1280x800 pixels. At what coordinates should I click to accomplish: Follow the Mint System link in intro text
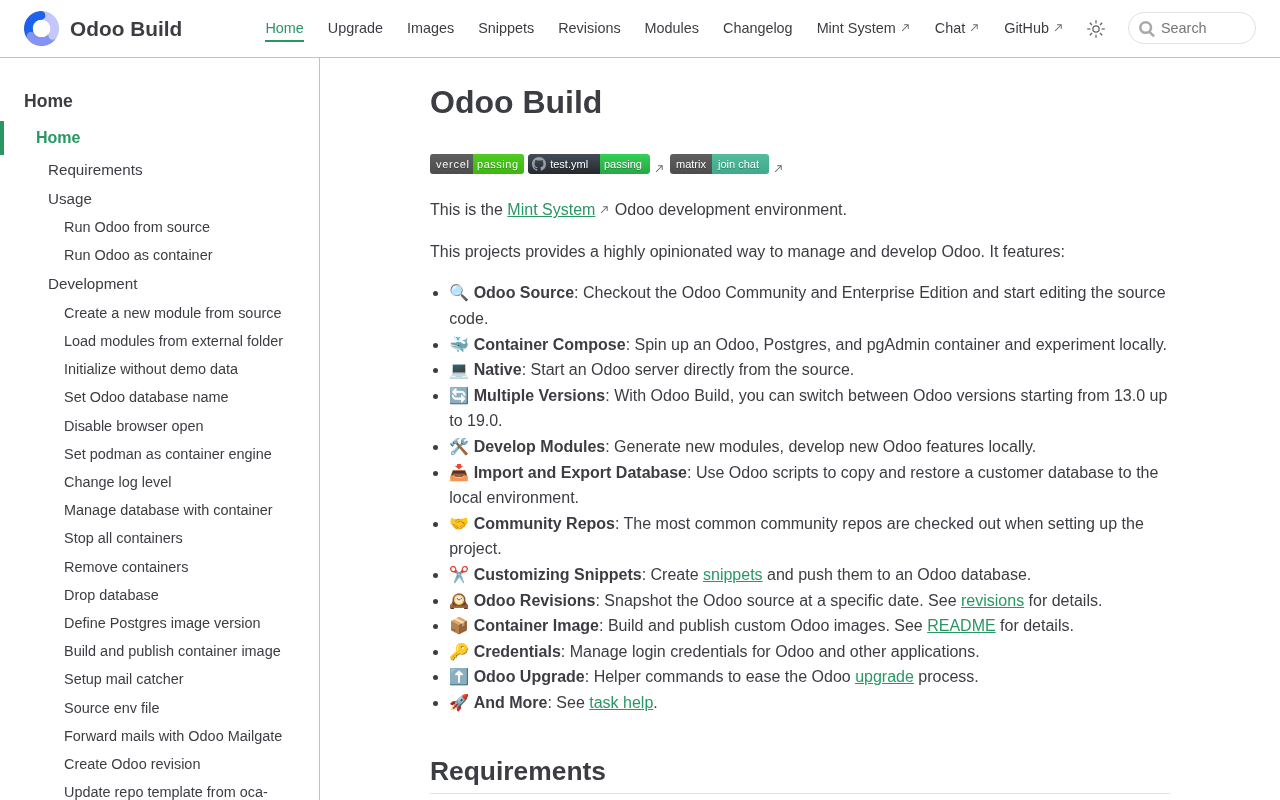click(x=551, y=209)
